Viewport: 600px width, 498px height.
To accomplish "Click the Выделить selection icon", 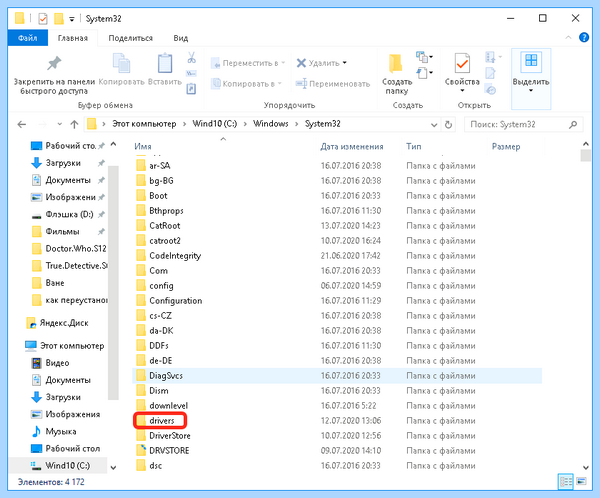I will coord(531,62).
